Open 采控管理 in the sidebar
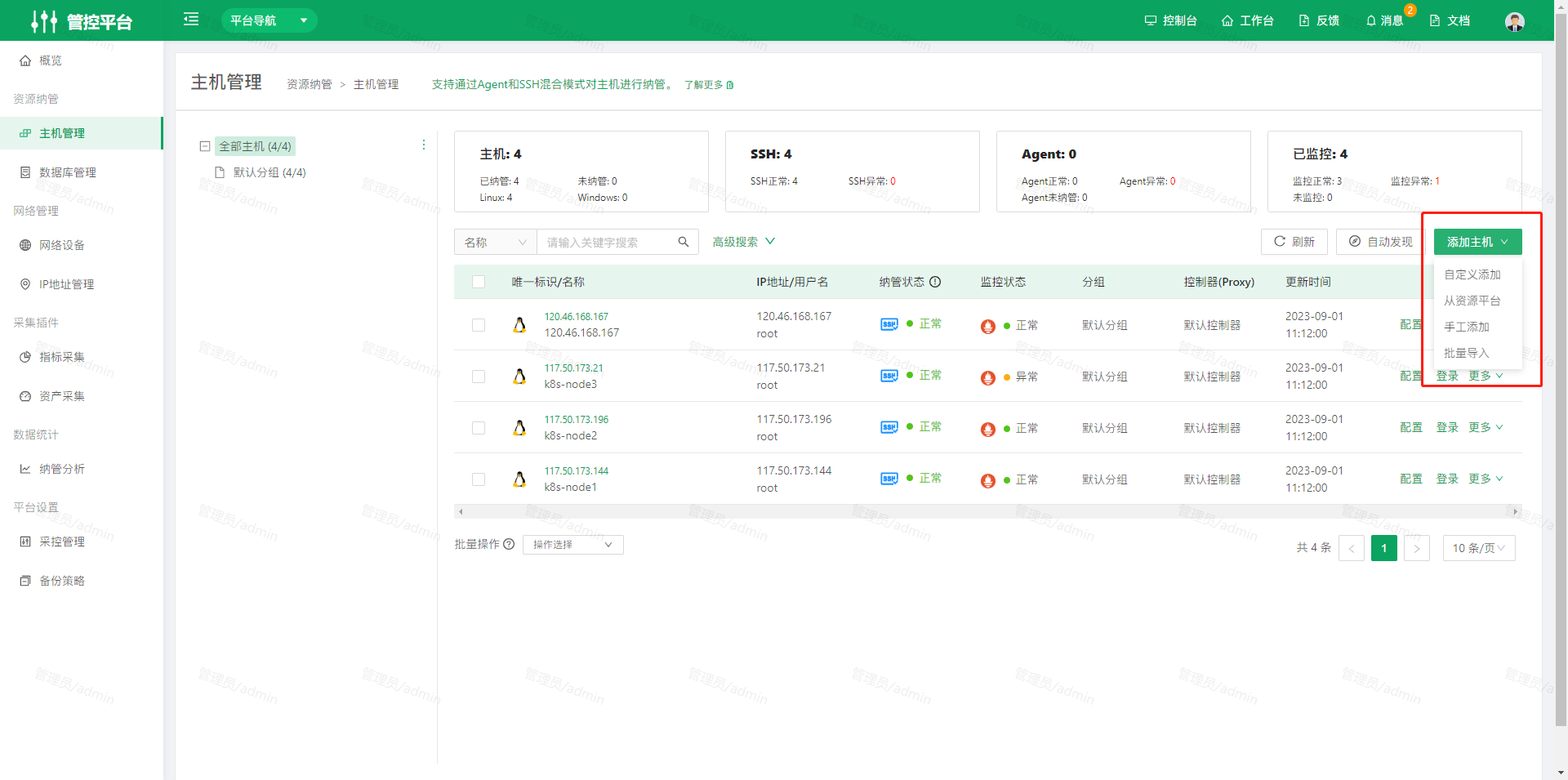The width and height of the screenshot is (1568, 780). (x=81, y=542)
